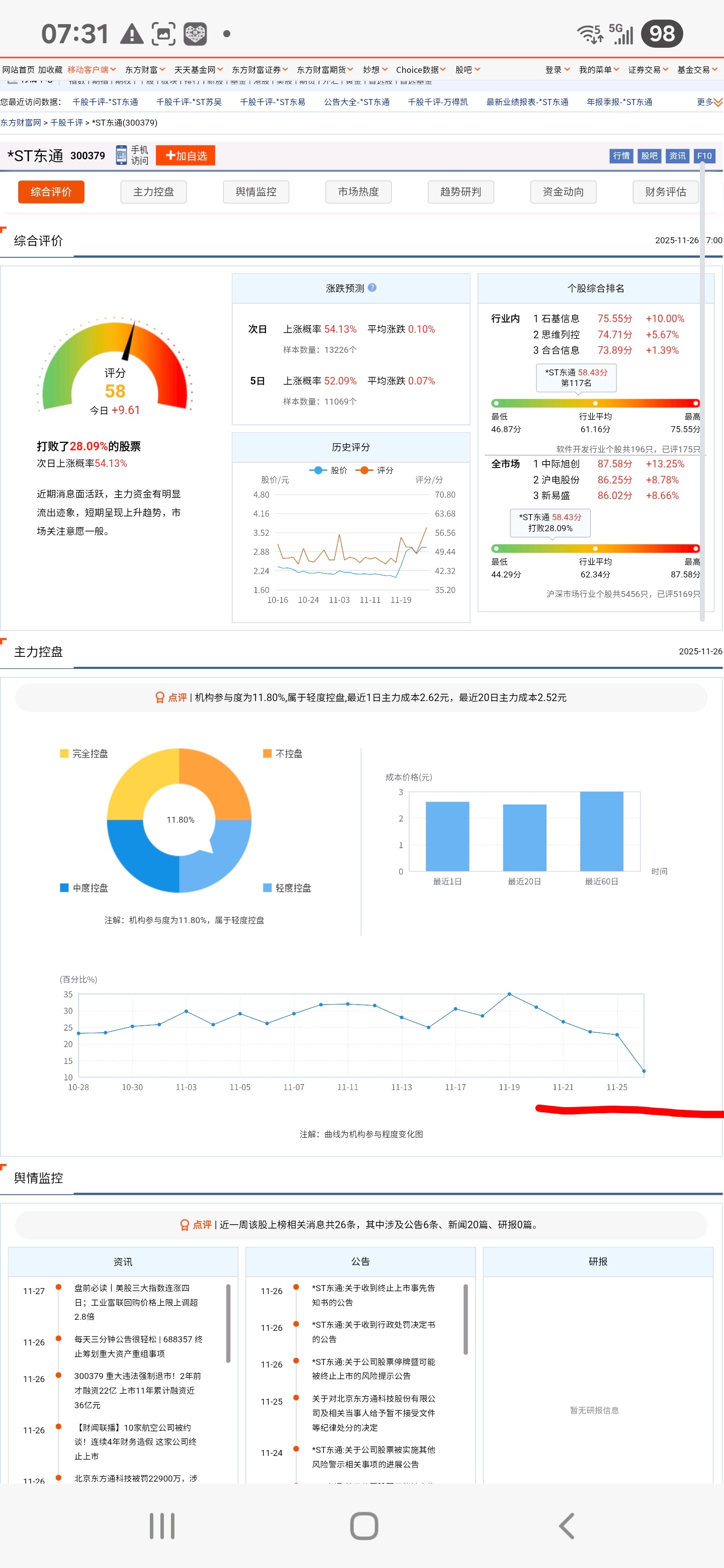This screenshot has width=724, height=1568.
Task: Switch to 主力控盘 tab
Action: pyautogui.click(x=153, y=192)
